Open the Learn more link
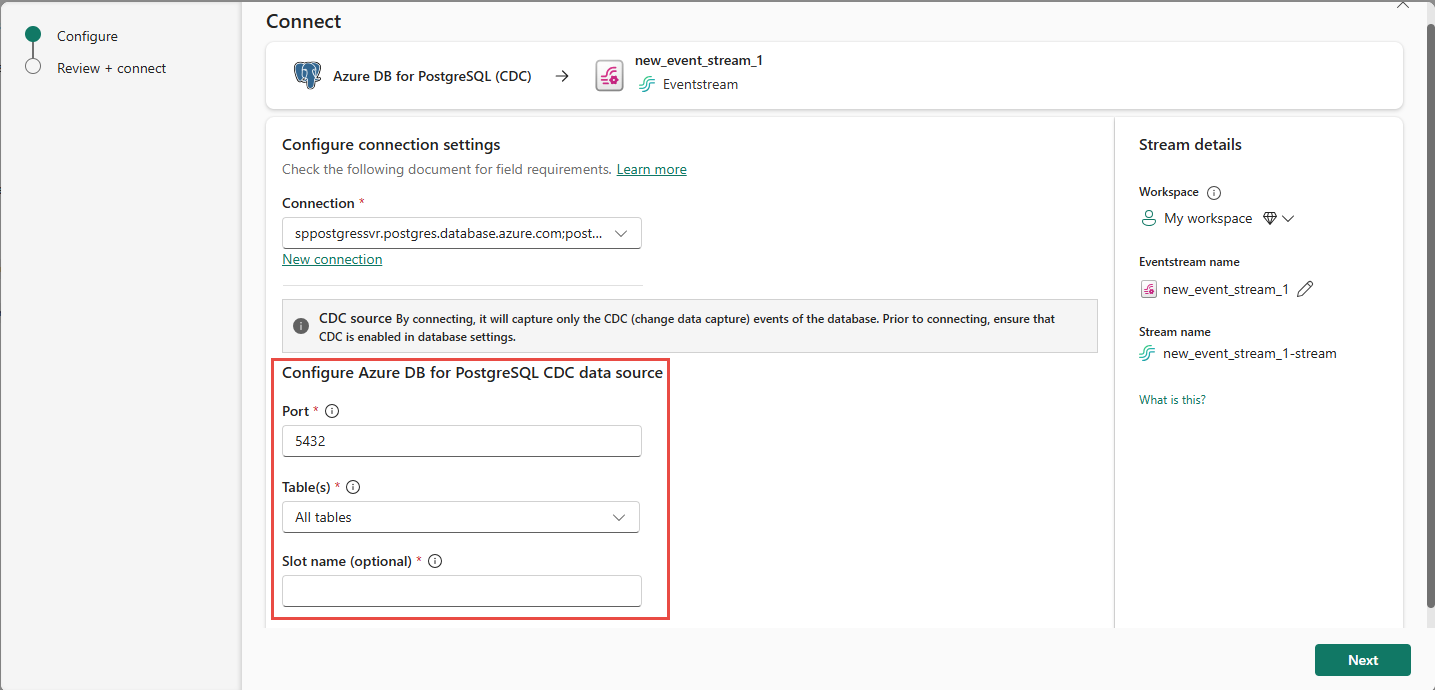Screen dimensions: 1435x690 [651, 168]
